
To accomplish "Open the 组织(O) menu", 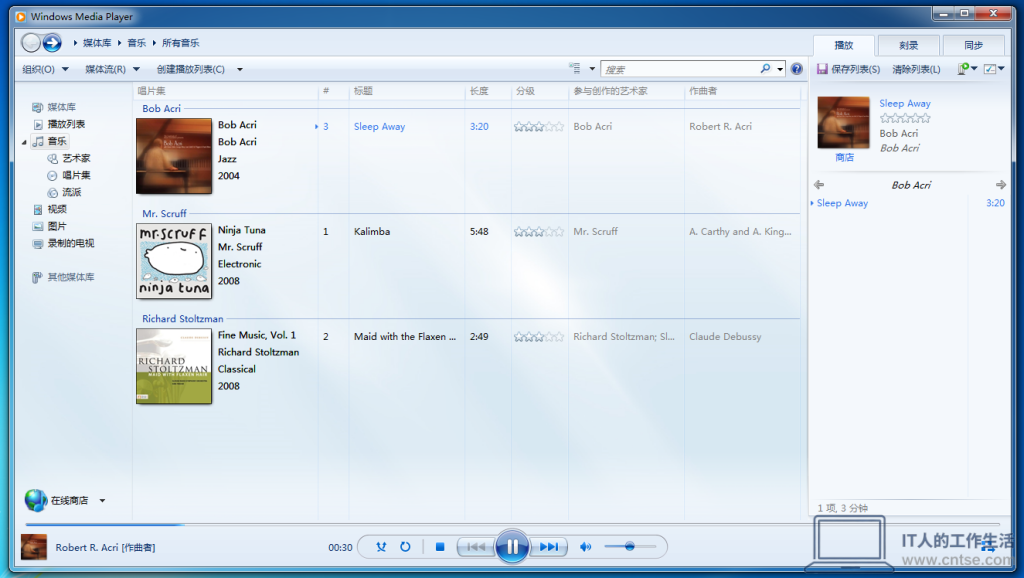I will pyautogui.click(x=45, y=69).
